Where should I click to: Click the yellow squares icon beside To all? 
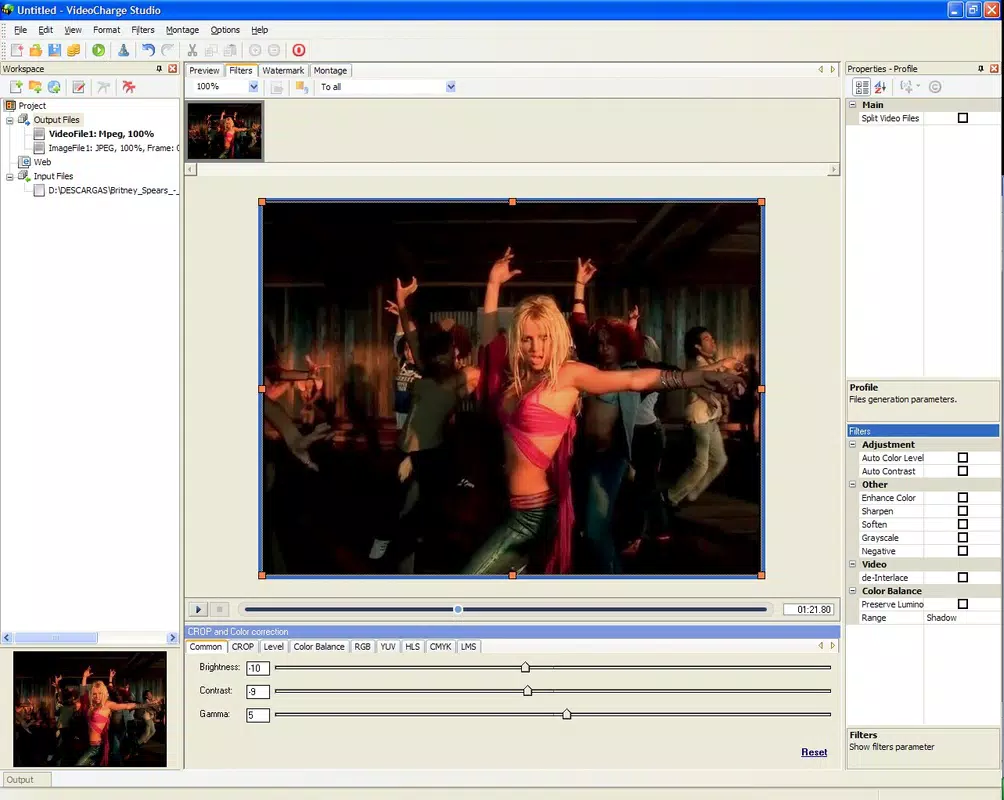pos(302,87)
